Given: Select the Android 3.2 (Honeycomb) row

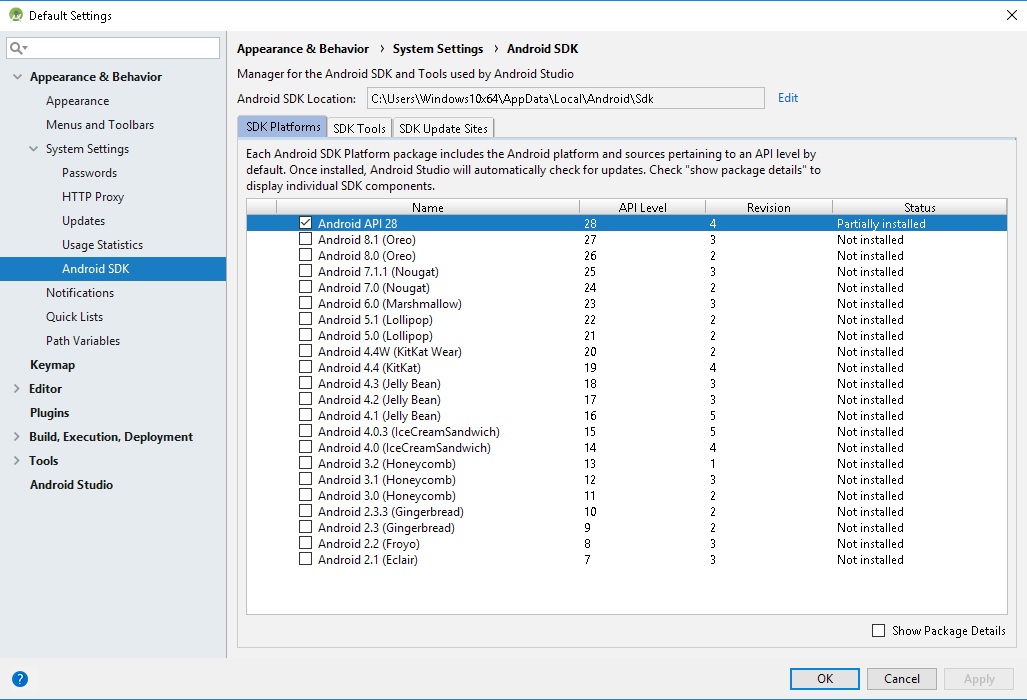Looking at the screenshot, I should 627,464.
